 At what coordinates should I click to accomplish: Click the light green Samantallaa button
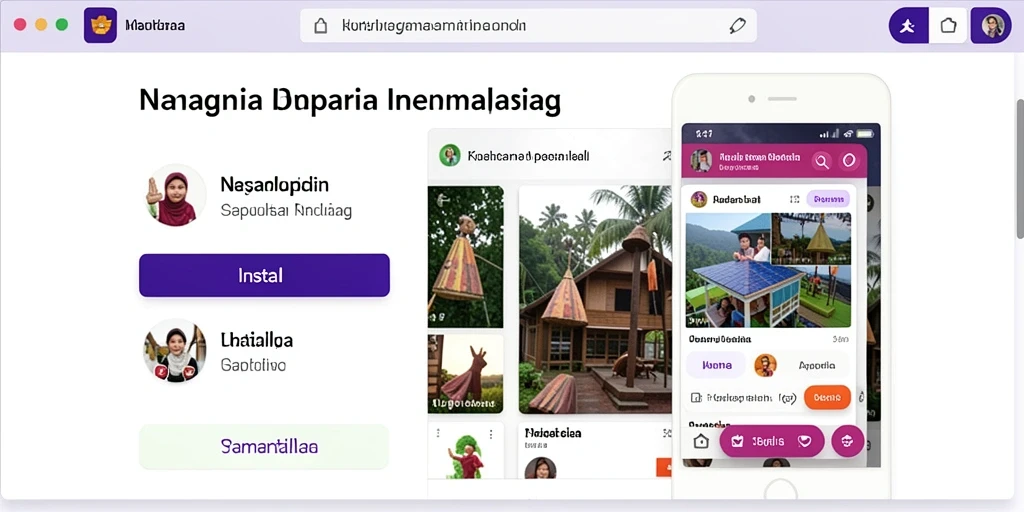(264, 447)
